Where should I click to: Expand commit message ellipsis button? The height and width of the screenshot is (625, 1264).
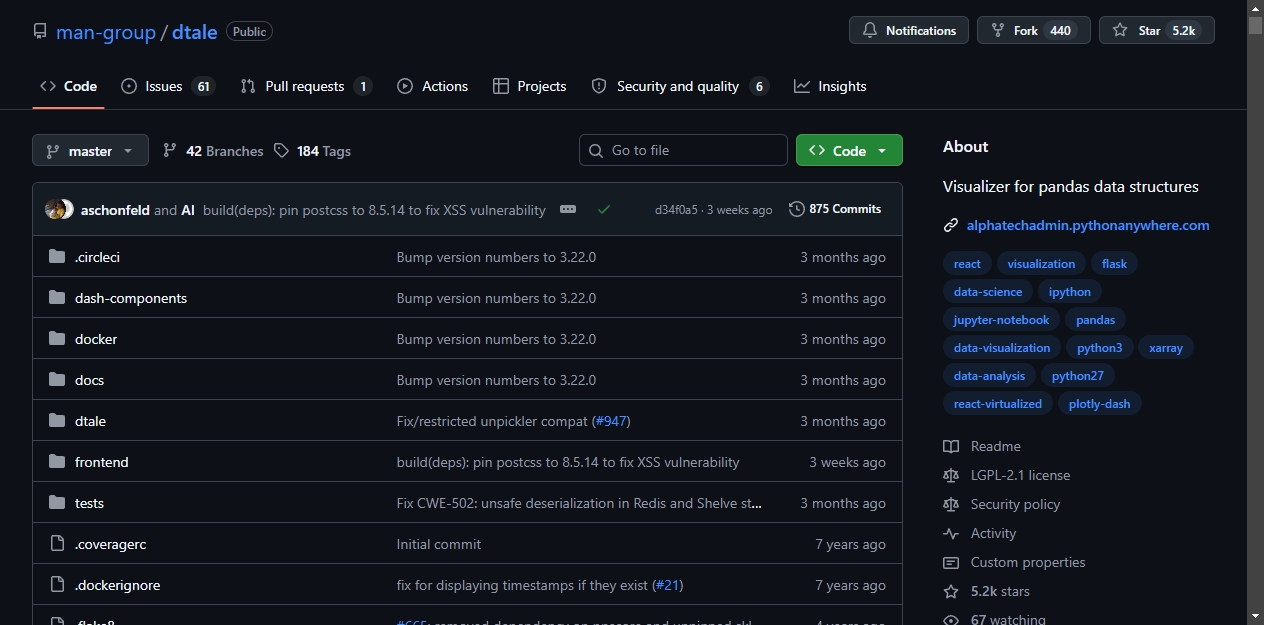pos(568,209)
